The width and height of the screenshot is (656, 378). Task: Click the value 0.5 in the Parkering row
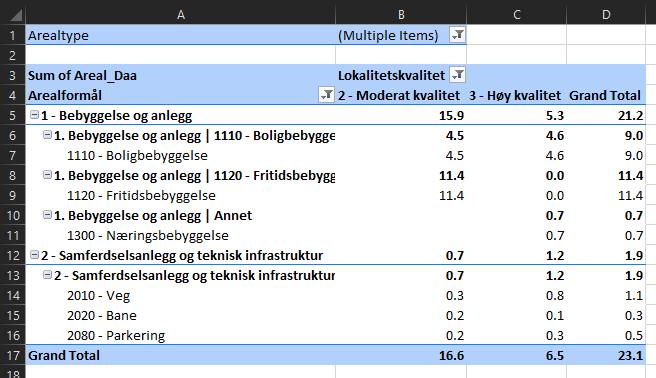tap(634, 335)
